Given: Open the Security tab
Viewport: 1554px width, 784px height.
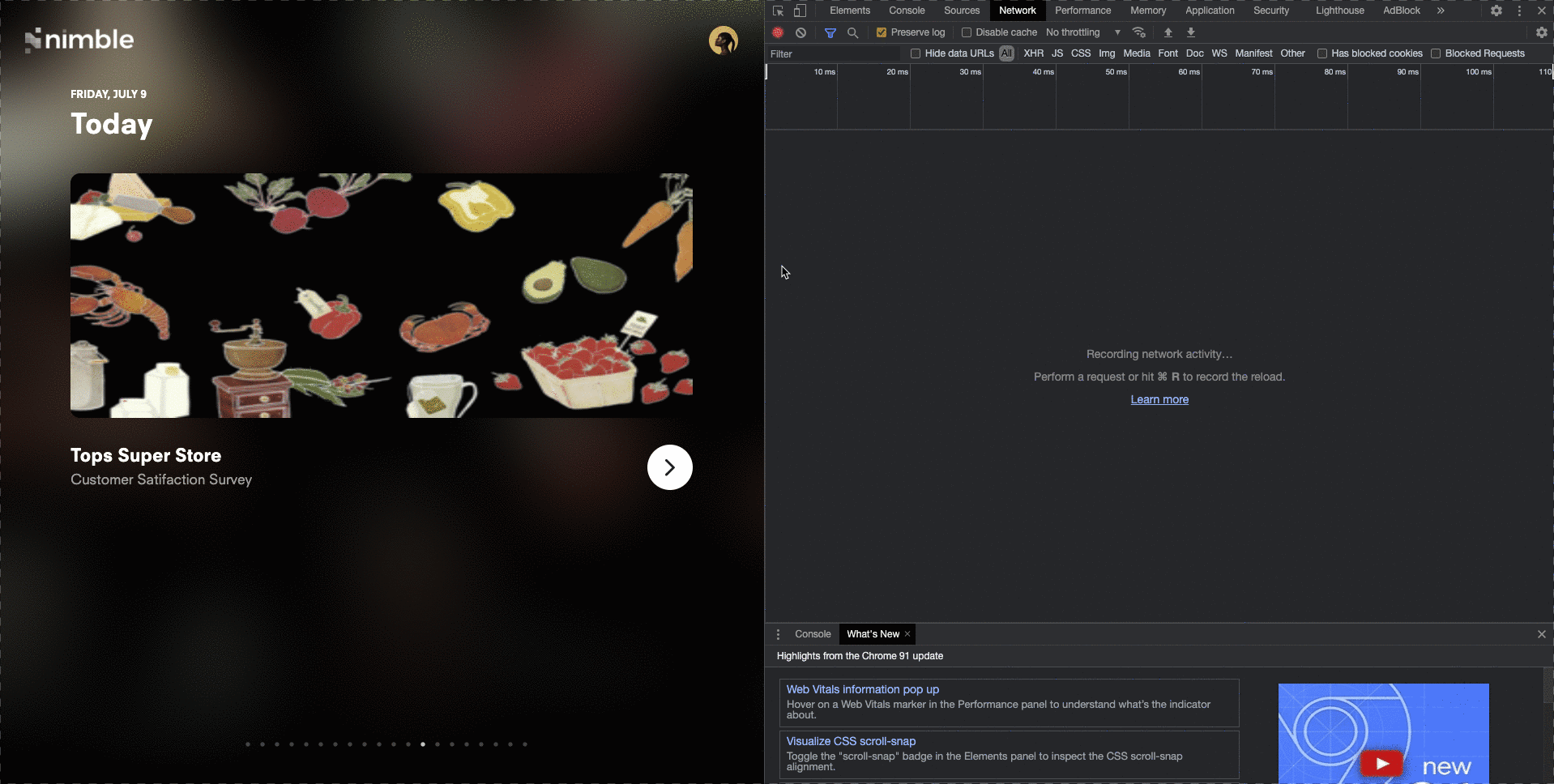Looking at the screenshot, I should tap(1271, 11).
